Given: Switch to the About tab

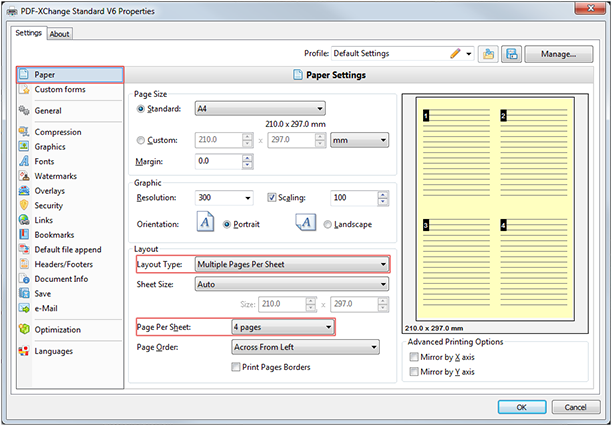Looking at the screenshot, I should [x=60, y=33].
